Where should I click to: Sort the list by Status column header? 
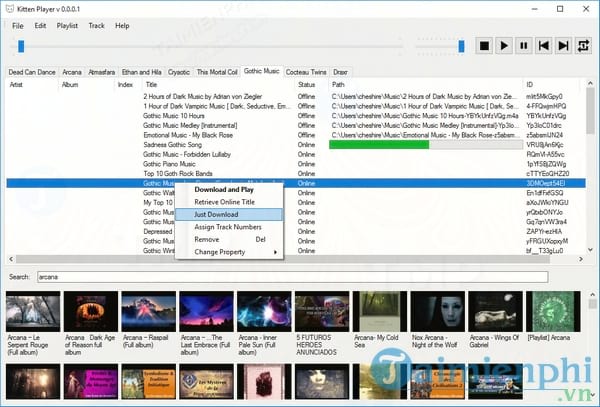pos(306,85)
